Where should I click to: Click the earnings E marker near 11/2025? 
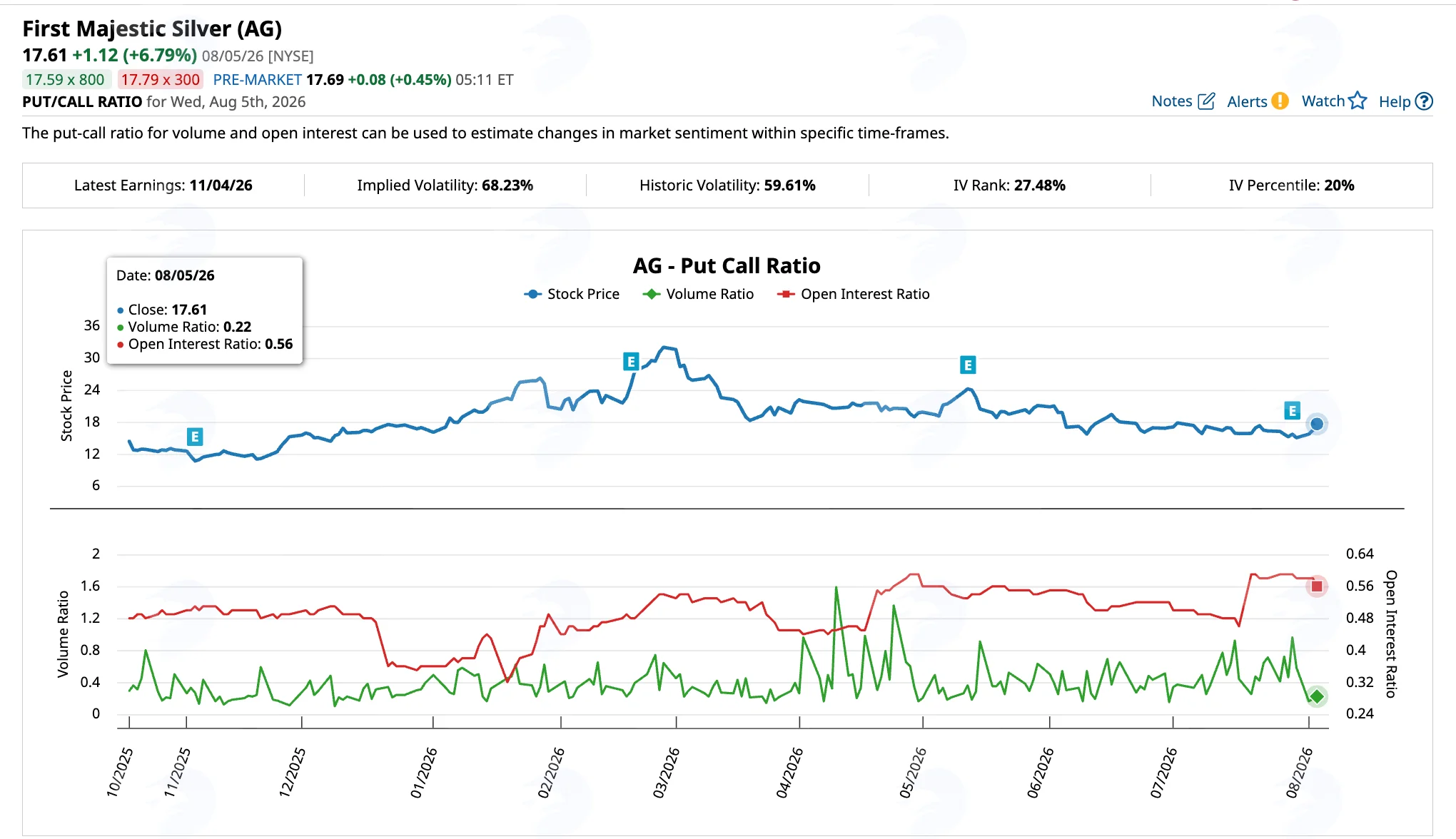coord(195,437)
